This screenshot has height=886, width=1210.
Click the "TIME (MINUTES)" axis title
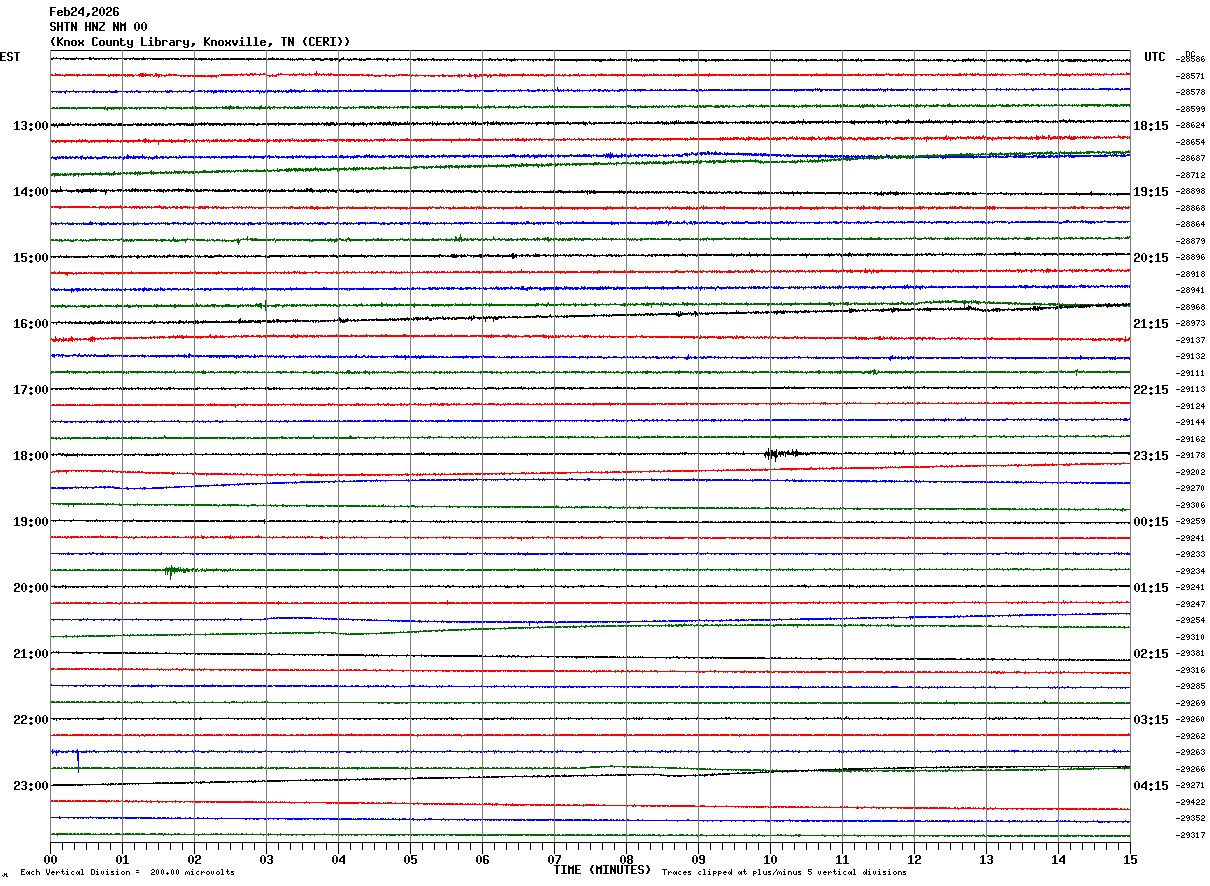pyautogui.click(x=602, y=870)
